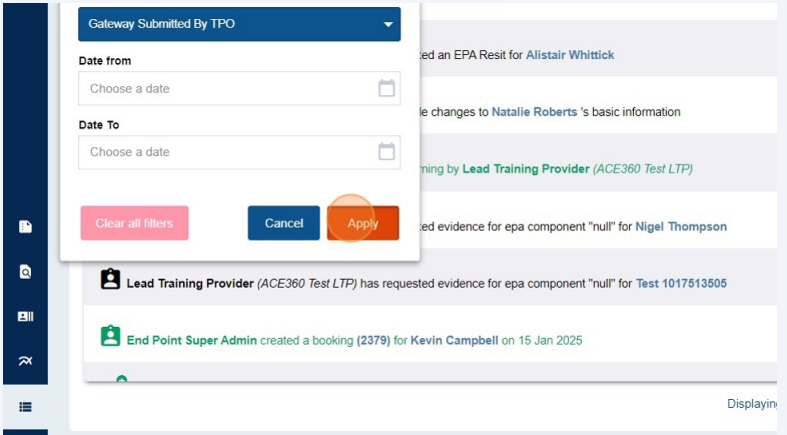Click the trend chart icon in sidebar

[x=25, y=360]
